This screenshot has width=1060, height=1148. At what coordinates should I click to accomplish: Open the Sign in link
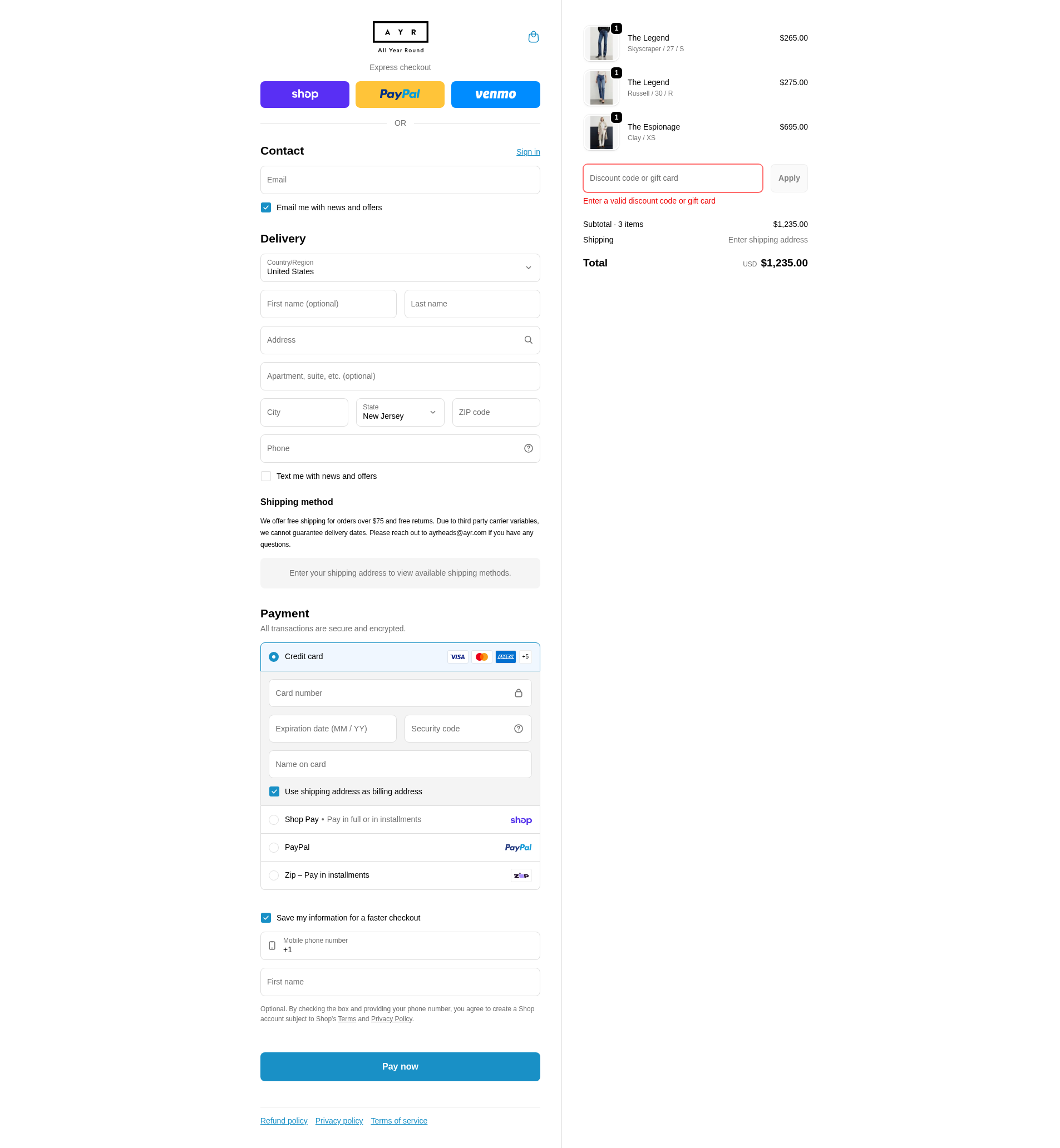pyautogui.click(x=527, y=152)
